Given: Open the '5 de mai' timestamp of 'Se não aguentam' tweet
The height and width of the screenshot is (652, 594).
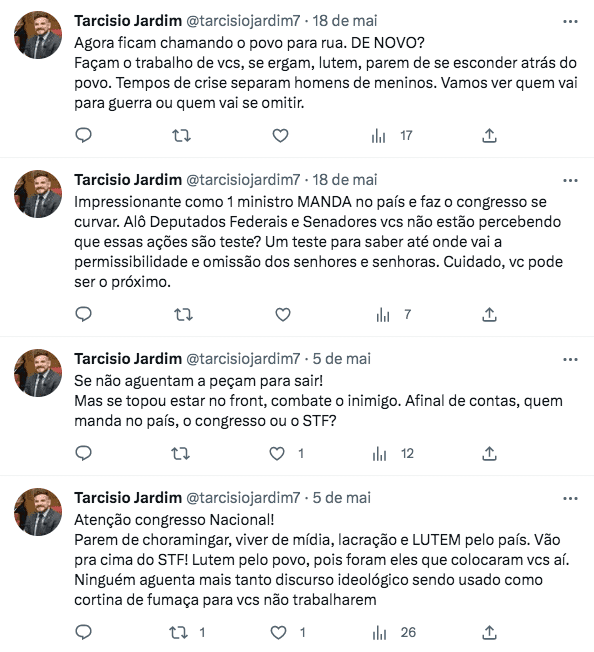Looking at the screenshot, I should (342, 359).
